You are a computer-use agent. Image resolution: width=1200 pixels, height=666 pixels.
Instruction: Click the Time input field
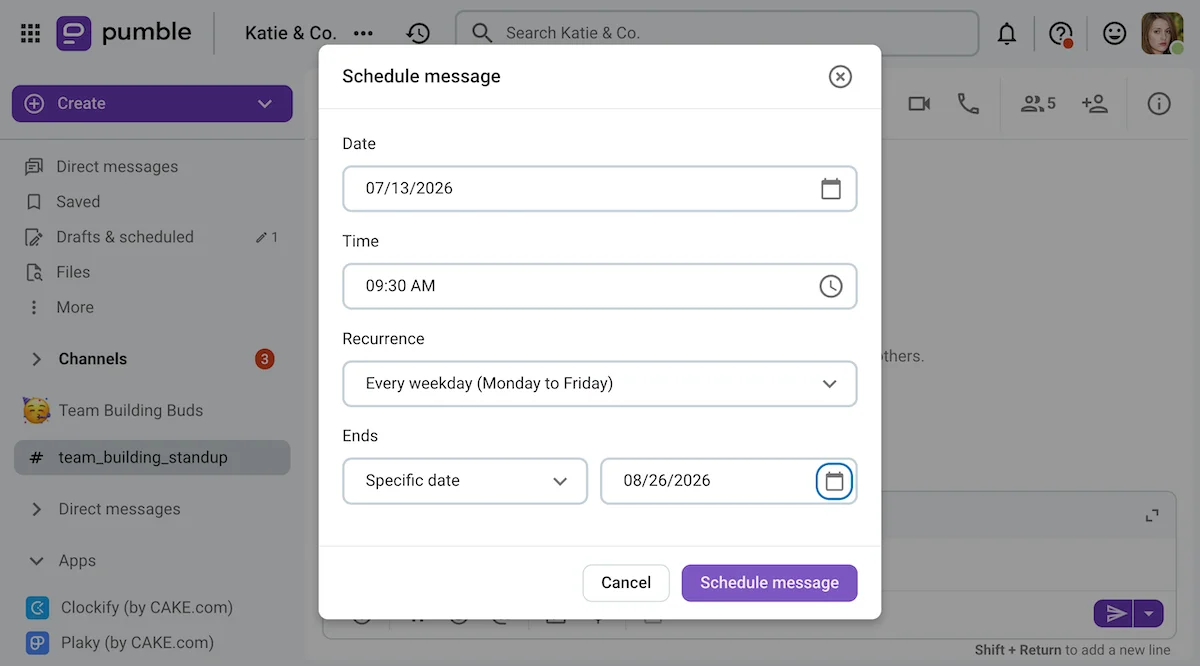[x=600, y=286]
